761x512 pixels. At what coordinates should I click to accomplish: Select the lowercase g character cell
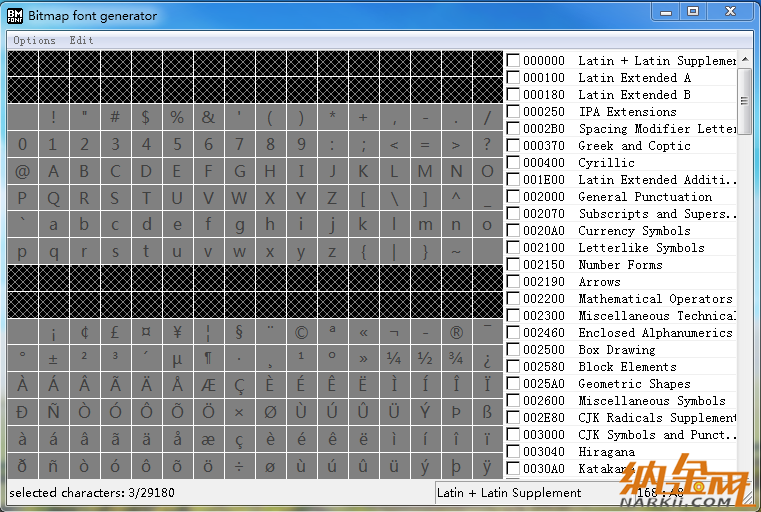239,225
